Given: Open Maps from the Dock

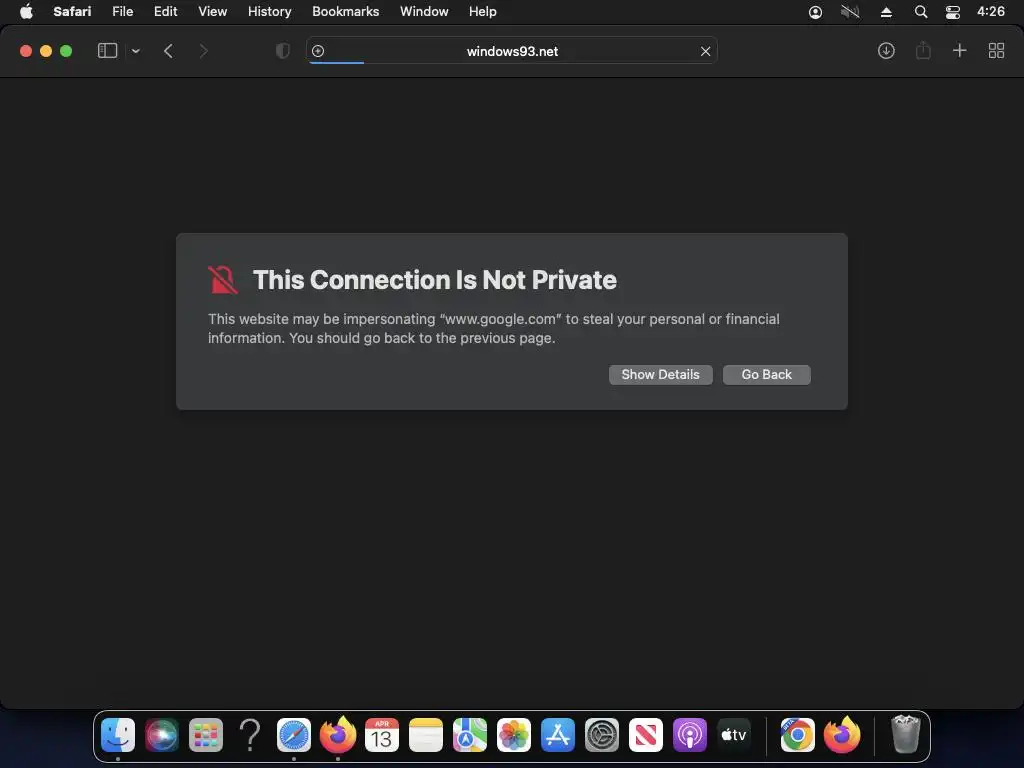Looking at the screenshot, I should pyautogui.click(x=470, y=735).
